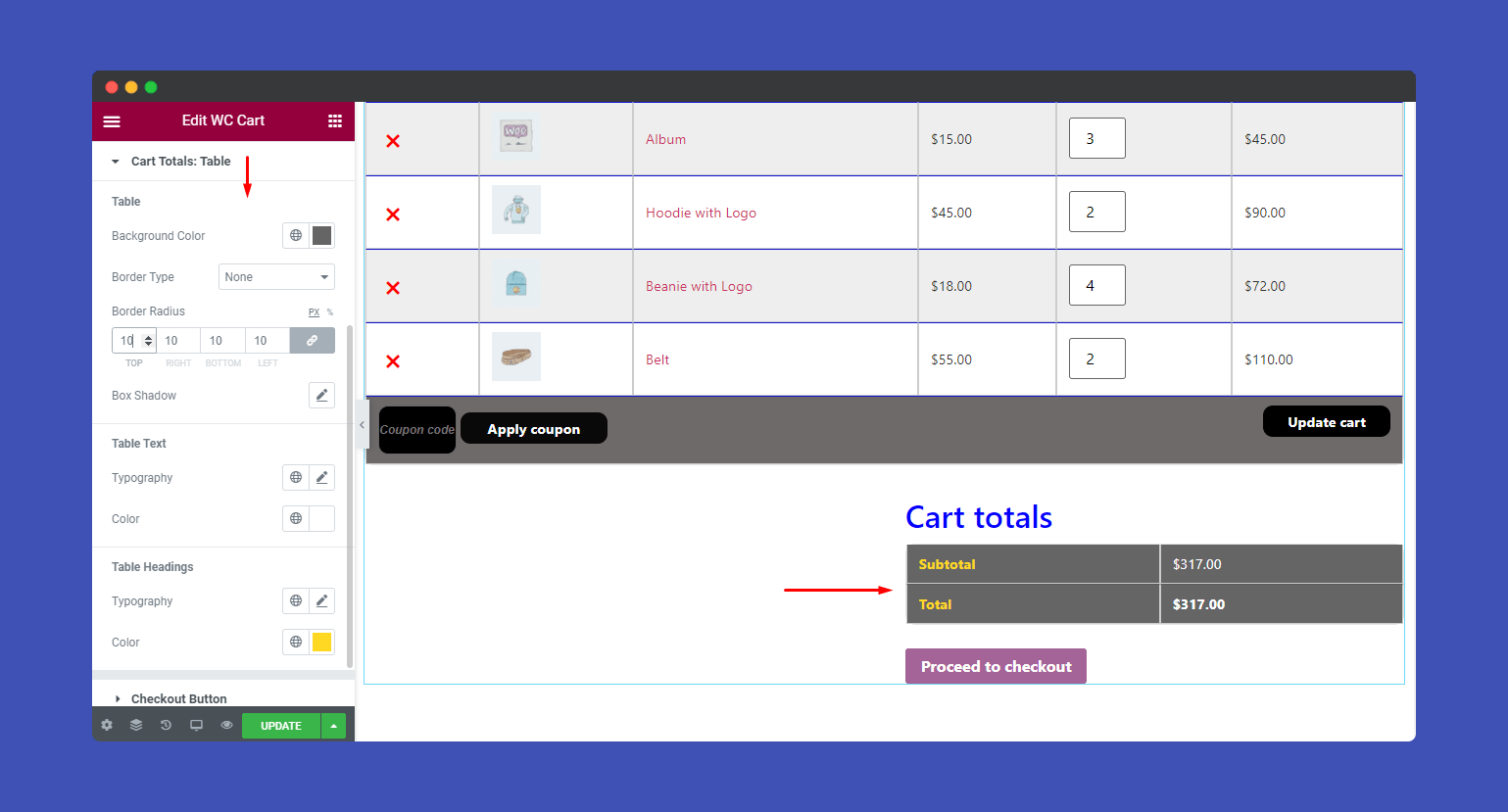1508x812 pixels.
Task: Preview changes with eye icon
Action: [x=226, y=725]
